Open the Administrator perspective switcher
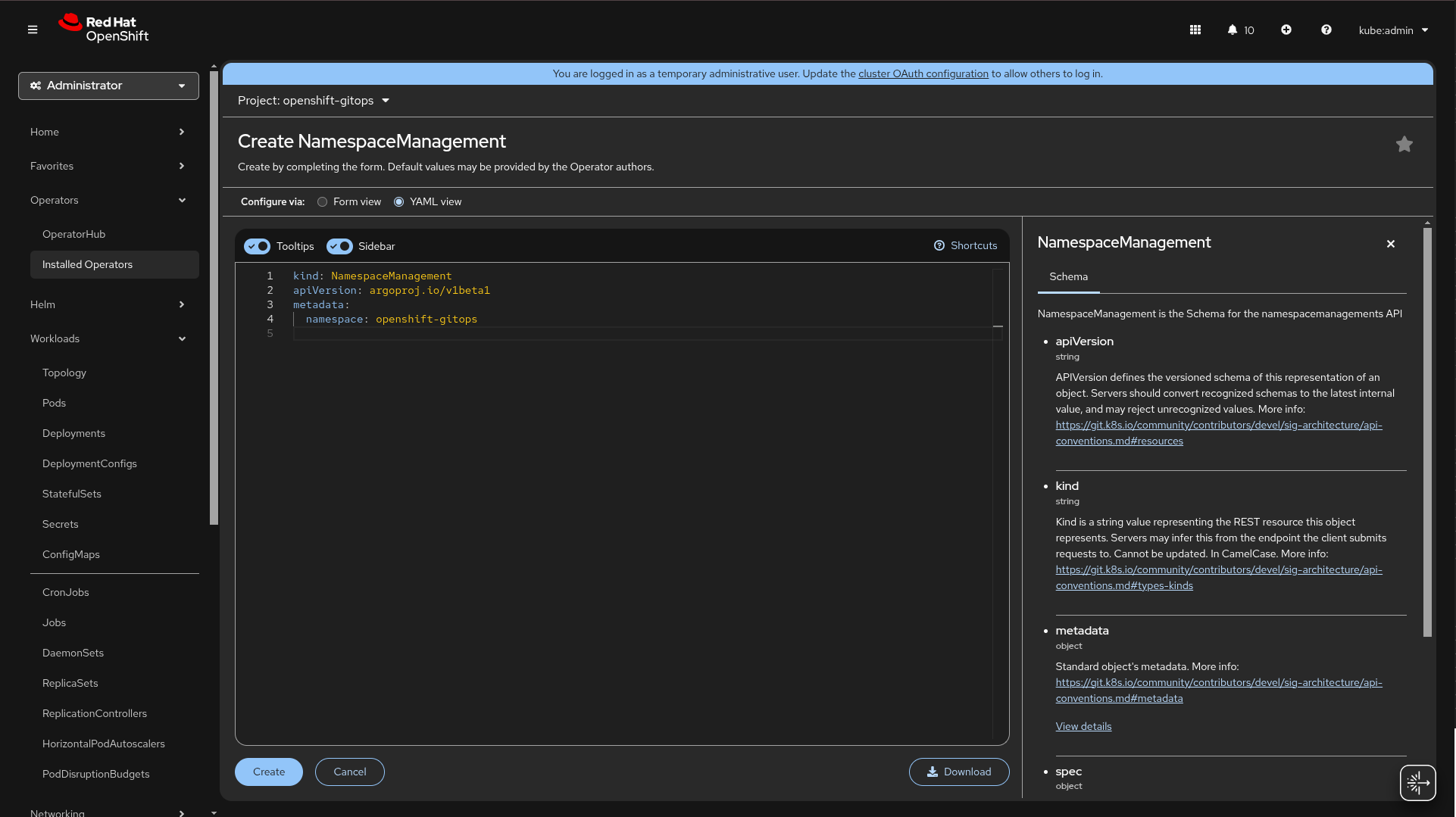 coord(108,86)
